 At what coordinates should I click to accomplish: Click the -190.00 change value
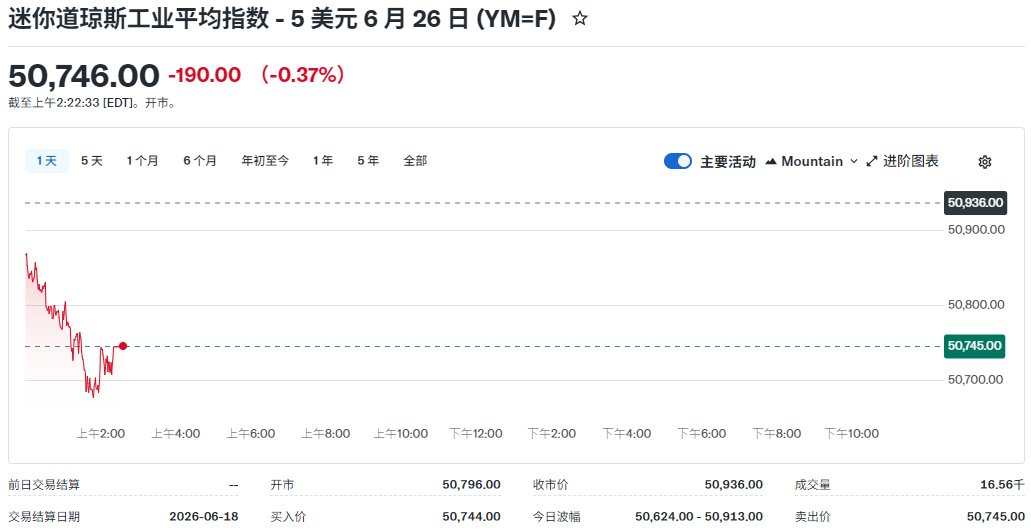[x=204, y=75]
